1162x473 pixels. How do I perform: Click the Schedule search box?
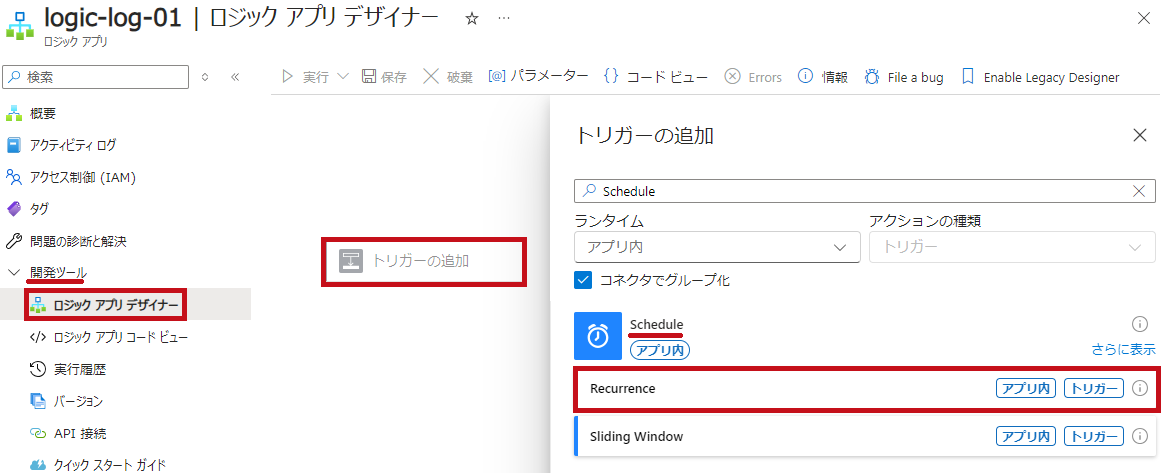point(864,191)
